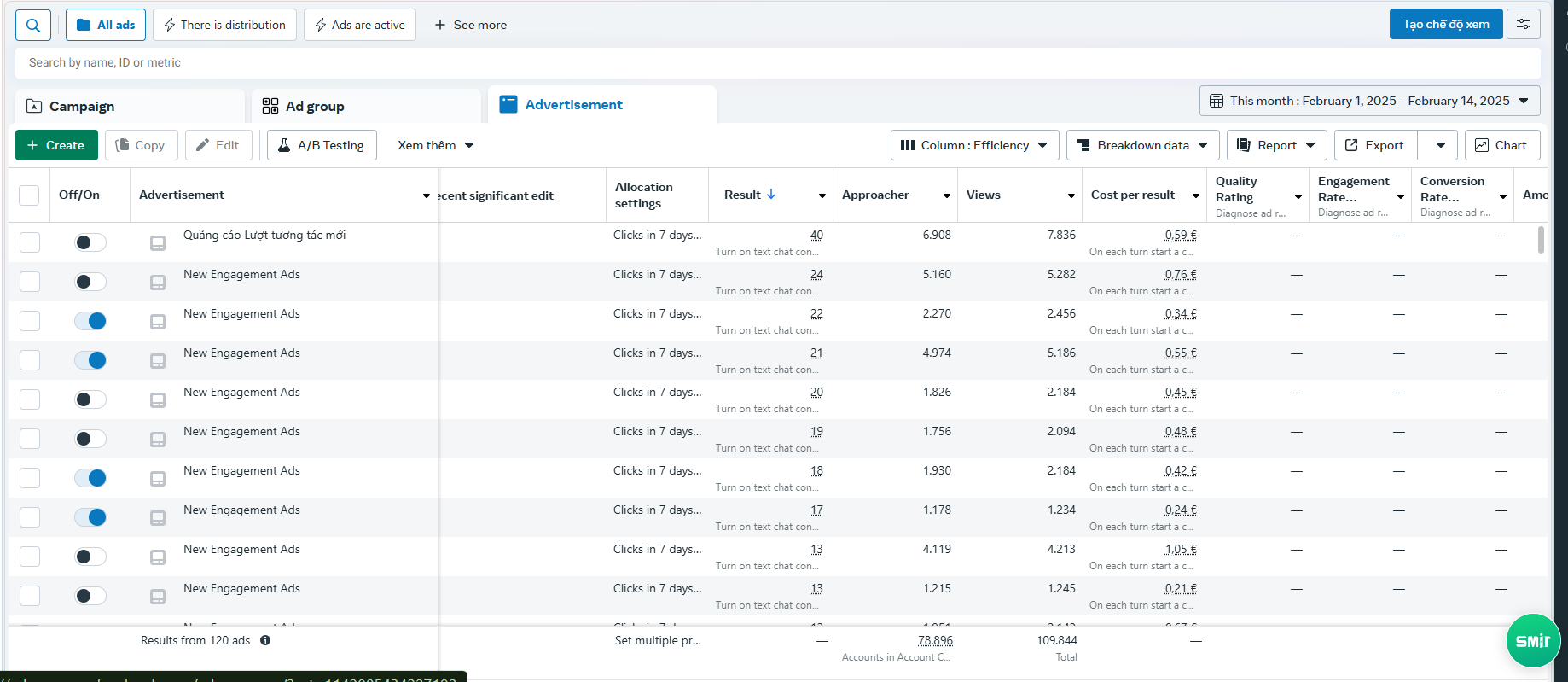Screen dimensions: 1568x682
Task: Check the select-all checkbox in header
Action: click(29, 195)
